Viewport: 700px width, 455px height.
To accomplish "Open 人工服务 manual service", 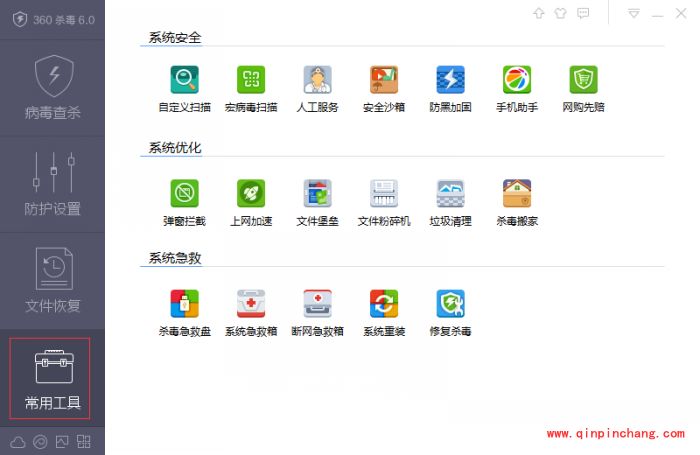I will coord(317,88).
